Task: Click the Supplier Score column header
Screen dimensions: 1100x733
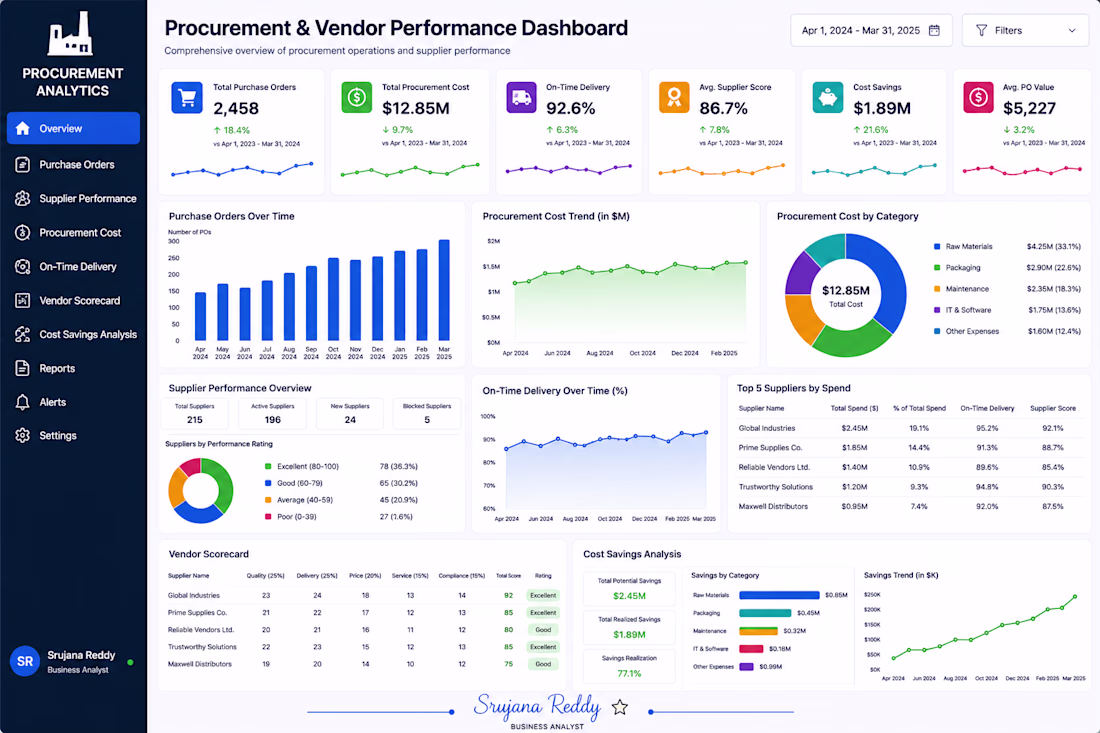Action: click(x=1052, y=408)
